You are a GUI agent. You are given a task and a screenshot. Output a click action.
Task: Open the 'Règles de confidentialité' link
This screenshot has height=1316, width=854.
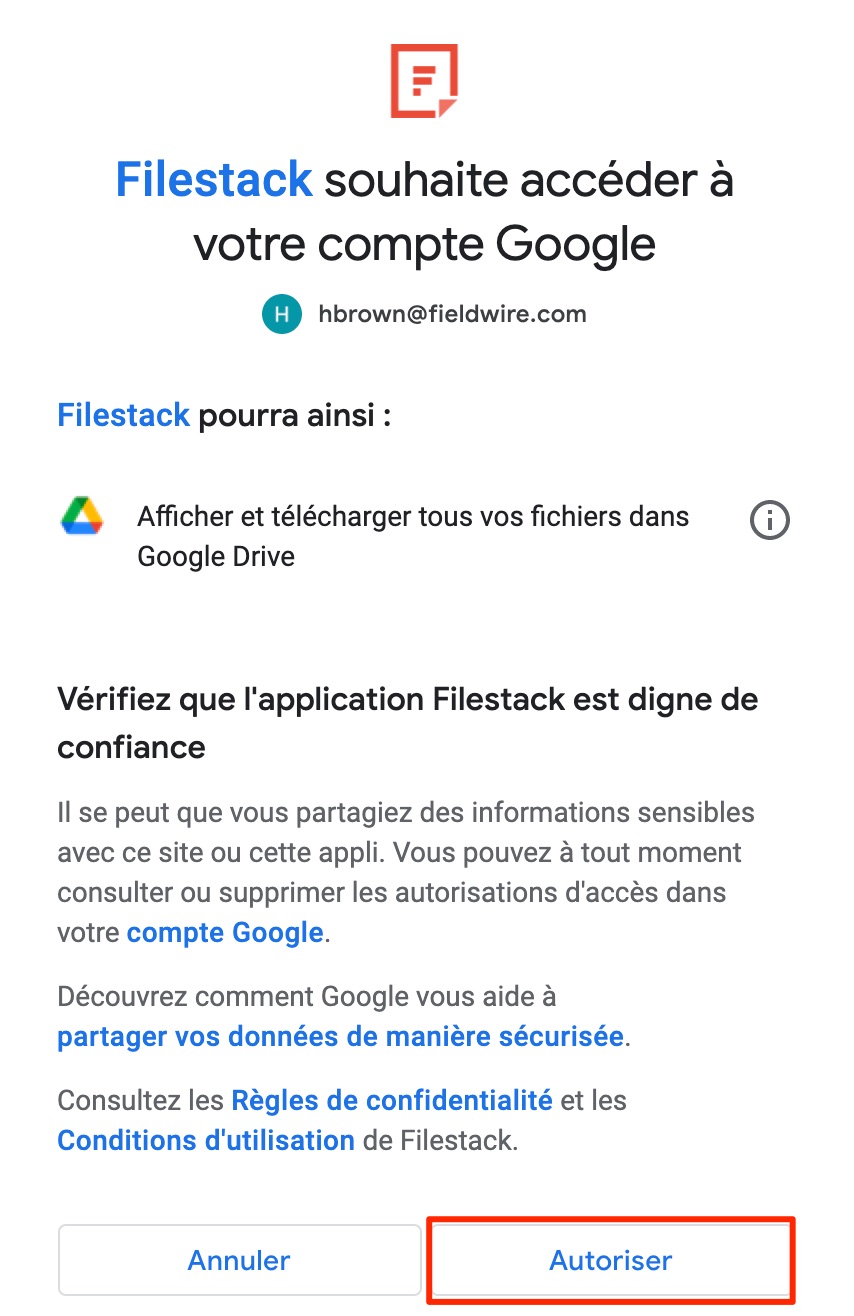392,1100
